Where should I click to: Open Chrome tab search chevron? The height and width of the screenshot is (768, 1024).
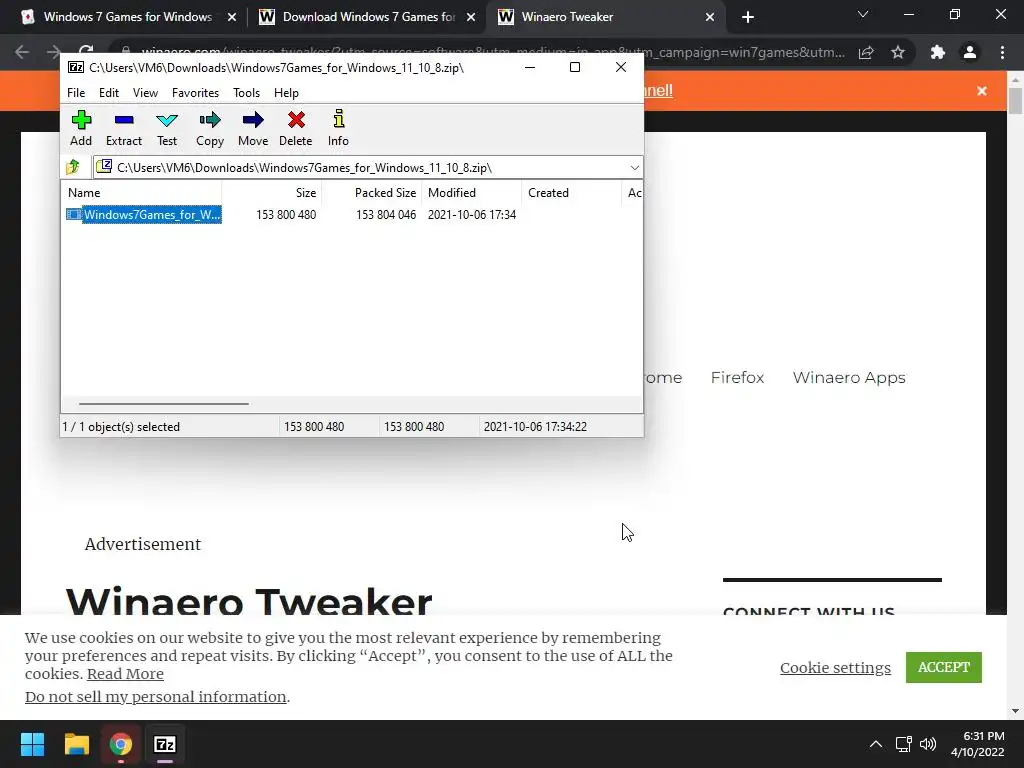(863, 14)
